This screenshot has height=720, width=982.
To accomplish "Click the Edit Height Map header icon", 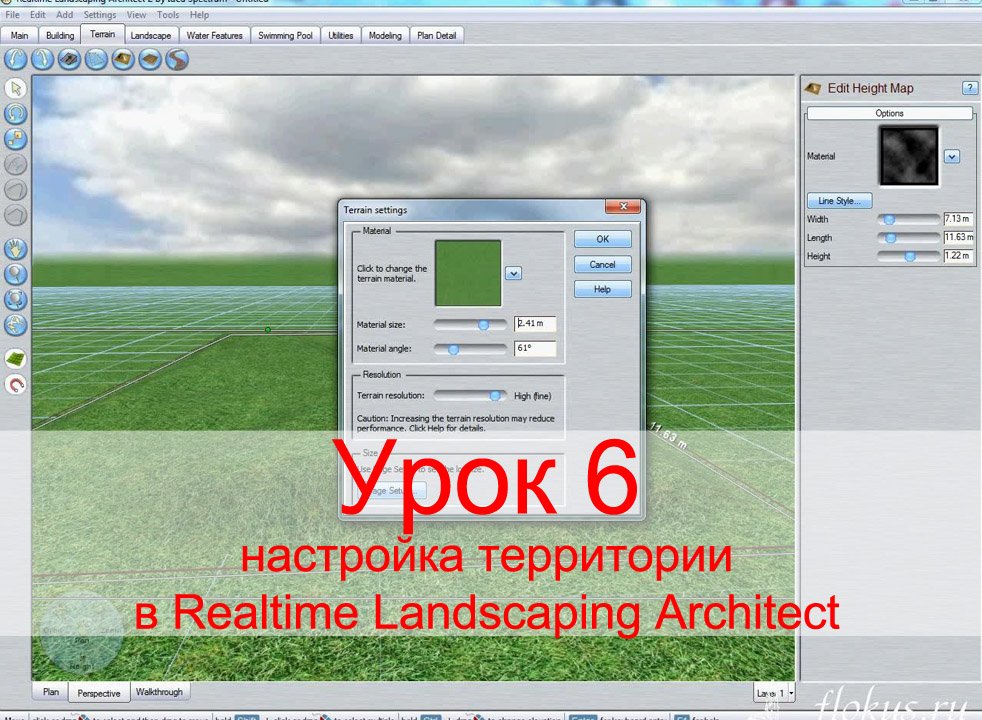I will (x=813, y=88).
